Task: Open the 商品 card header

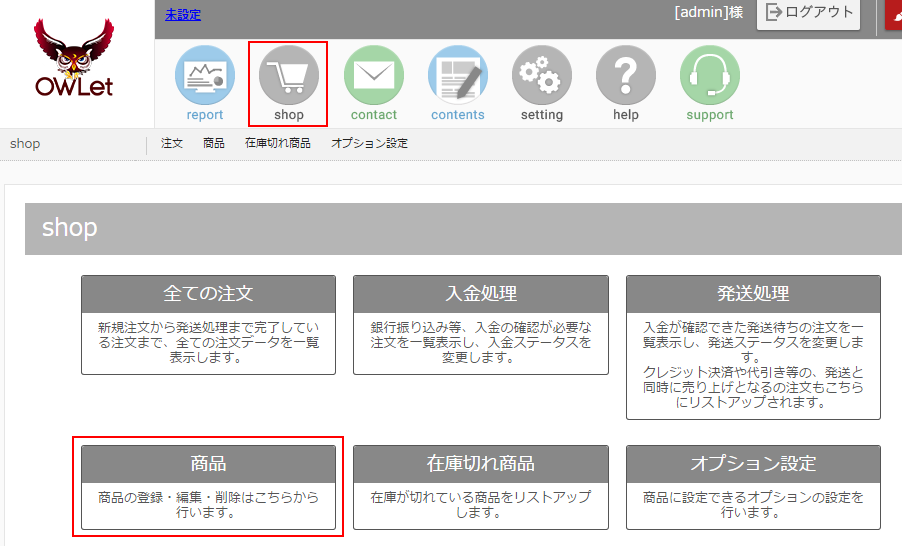Action: pos(208,464)
